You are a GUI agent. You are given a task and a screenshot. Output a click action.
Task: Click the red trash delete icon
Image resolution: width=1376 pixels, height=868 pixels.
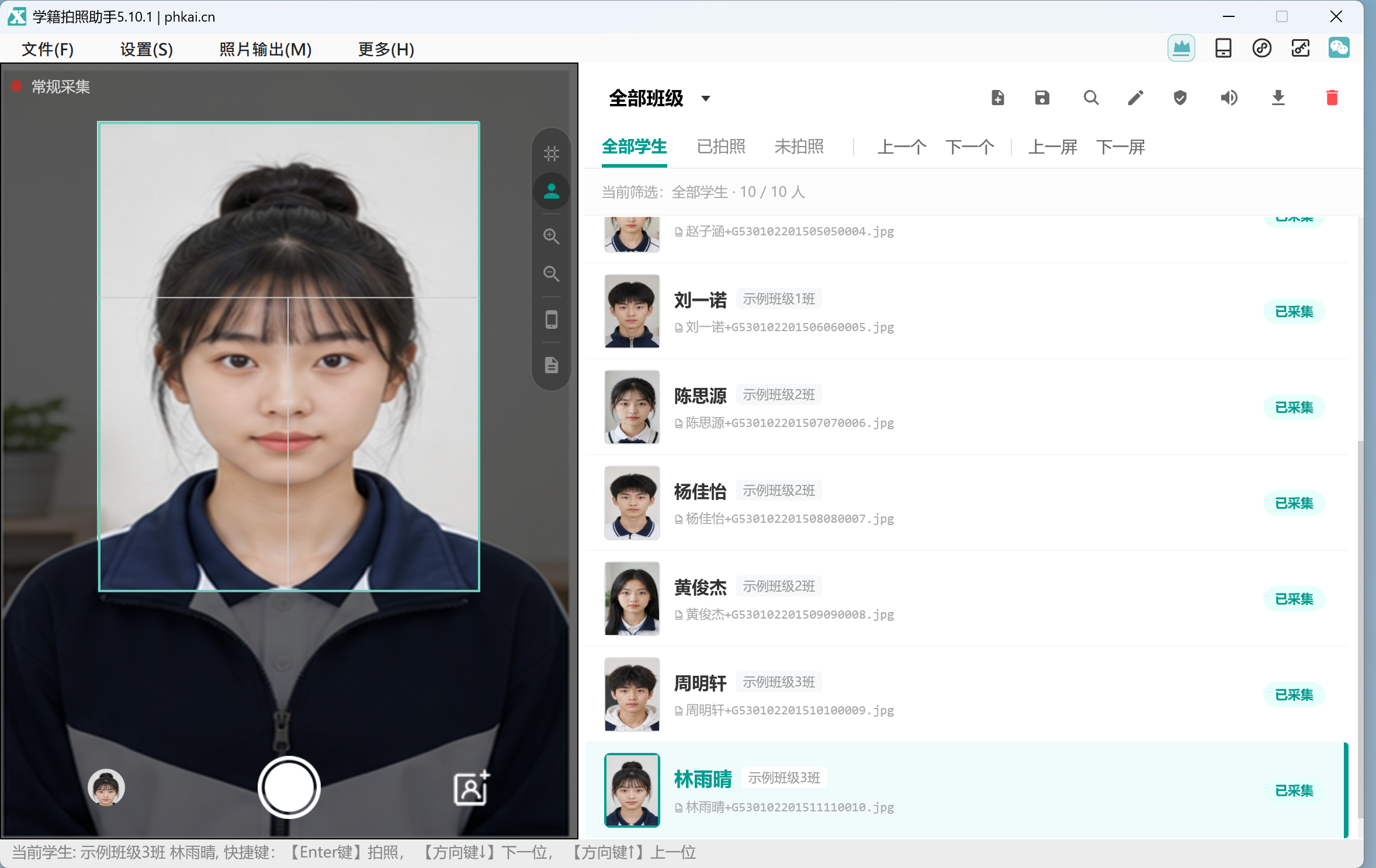pos(1332,98)
